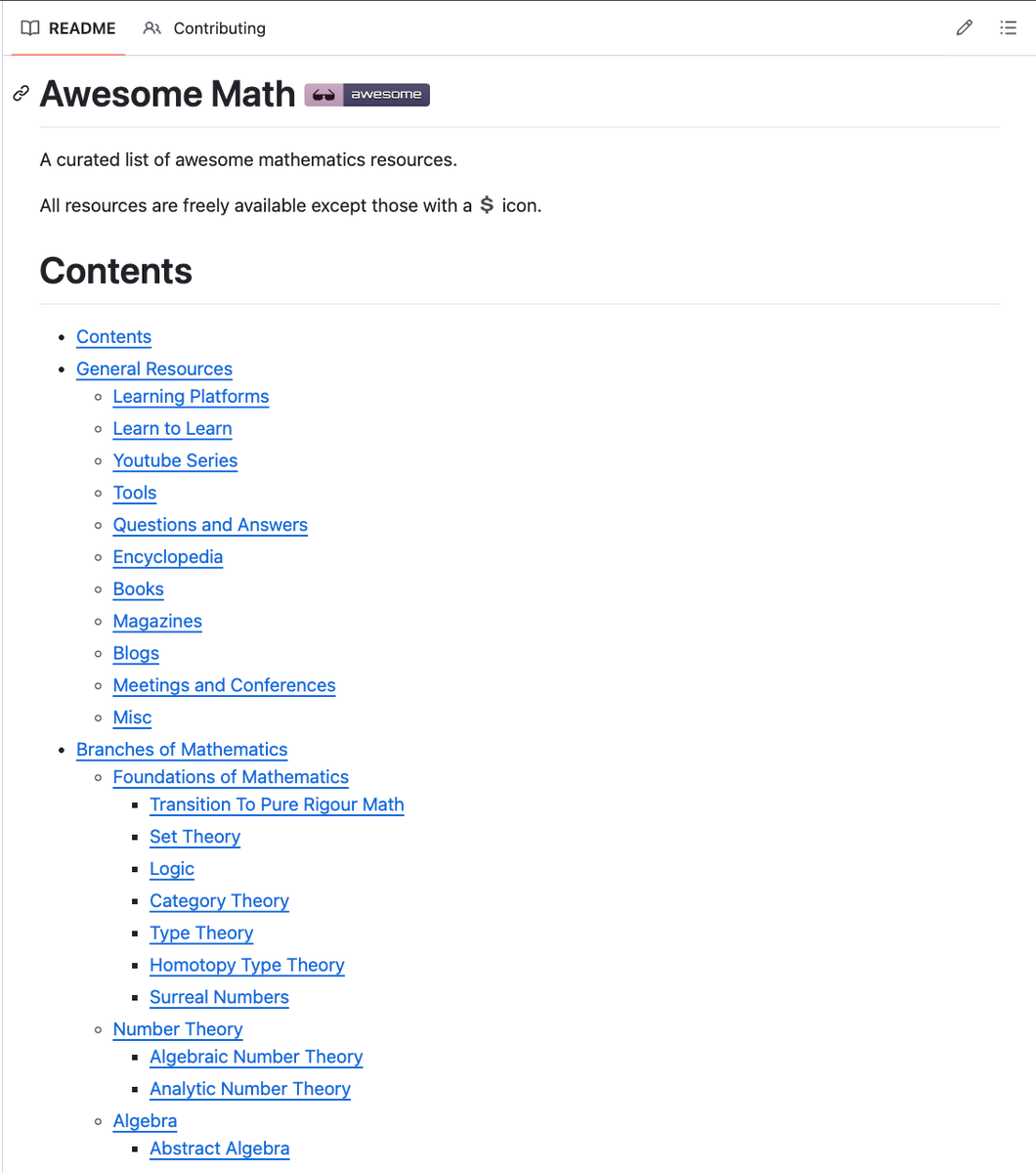Open the General Resources link
This screenshot has height=1173, width=1036.
154,369
